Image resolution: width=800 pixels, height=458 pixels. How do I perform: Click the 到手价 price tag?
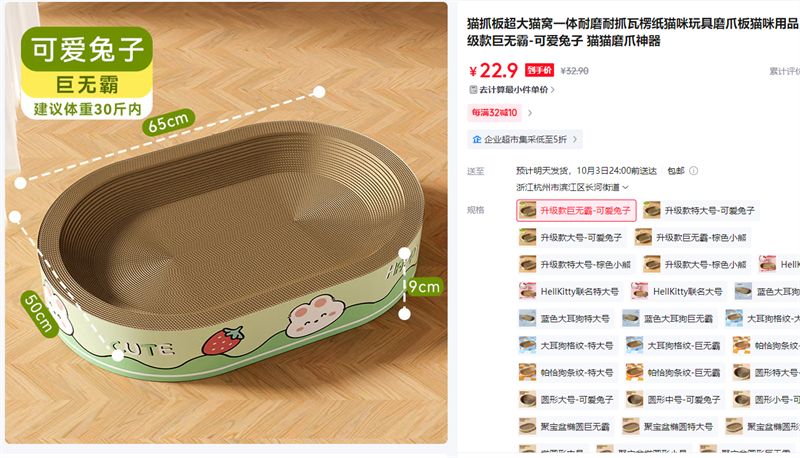click(x=539, y=70)
